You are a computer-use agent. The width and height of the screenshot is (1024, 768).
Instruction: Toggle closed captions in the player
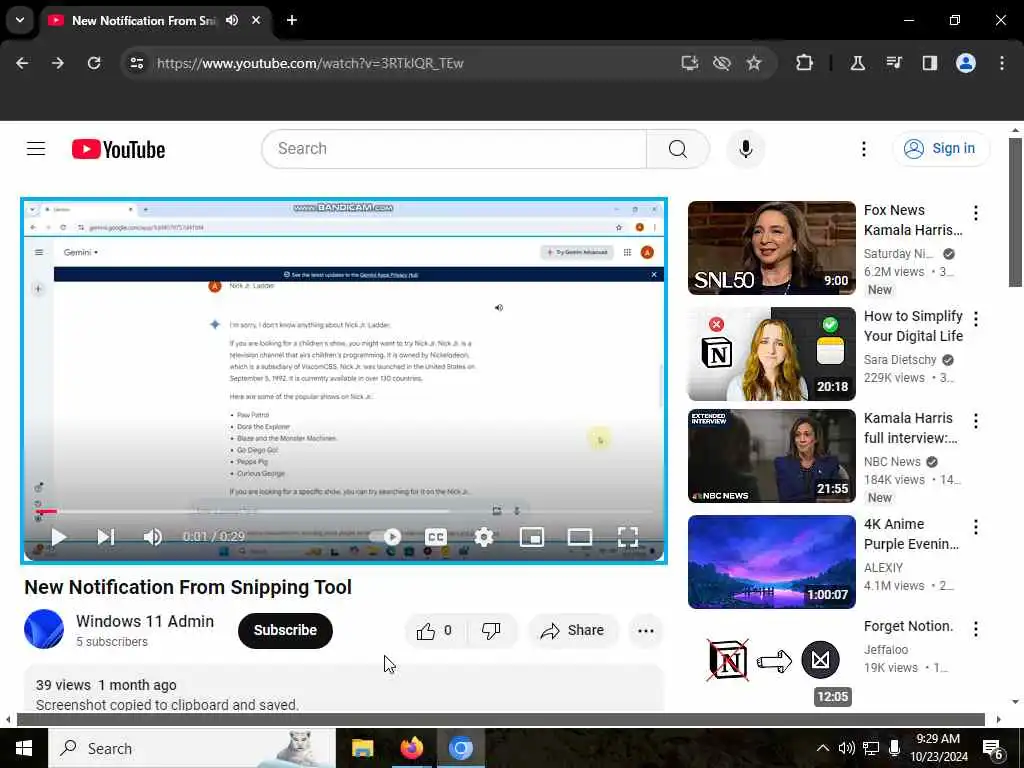click(x=436, y=537)
